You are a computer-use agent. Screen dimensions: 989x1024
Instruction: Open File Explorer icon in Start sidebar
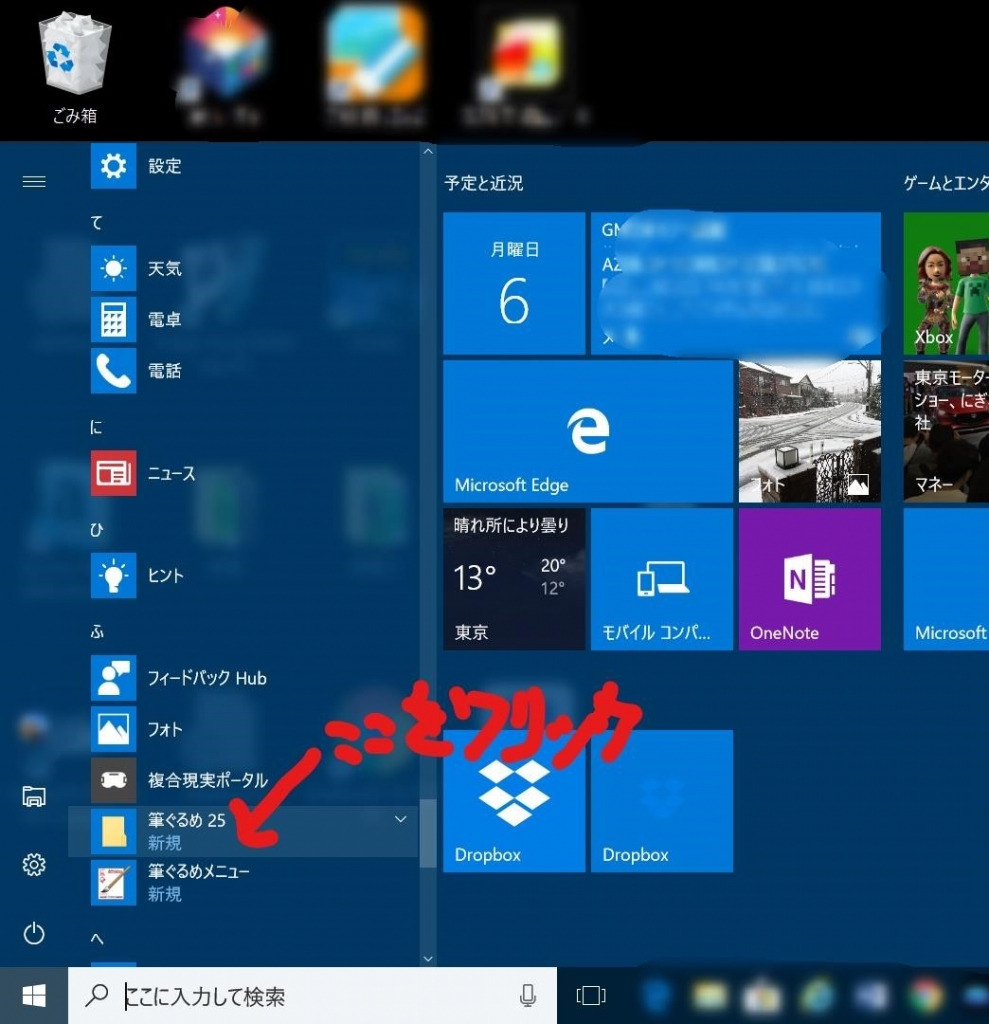click(x=34, y=797)
